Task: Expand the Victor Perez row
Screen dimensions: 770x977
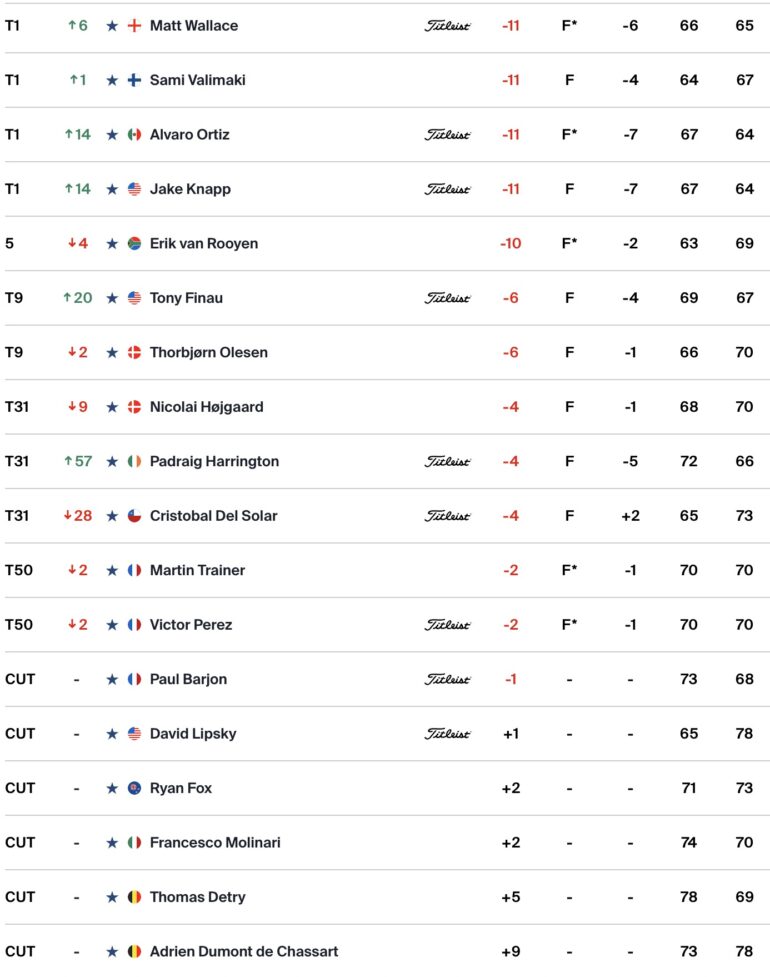Action: tap(387, 624)
